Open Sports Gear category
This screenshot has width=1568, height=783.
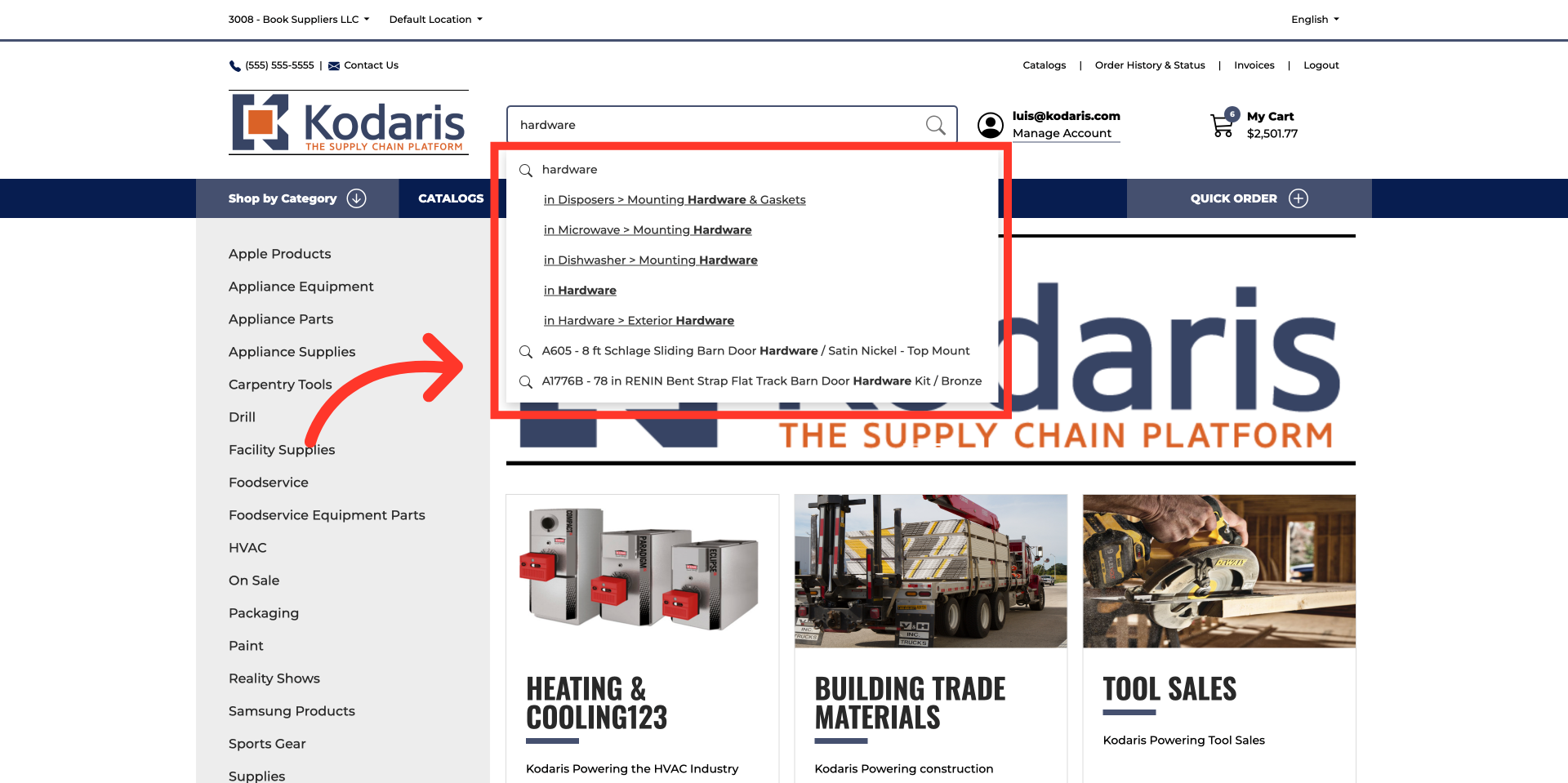(x=267, y=744)
